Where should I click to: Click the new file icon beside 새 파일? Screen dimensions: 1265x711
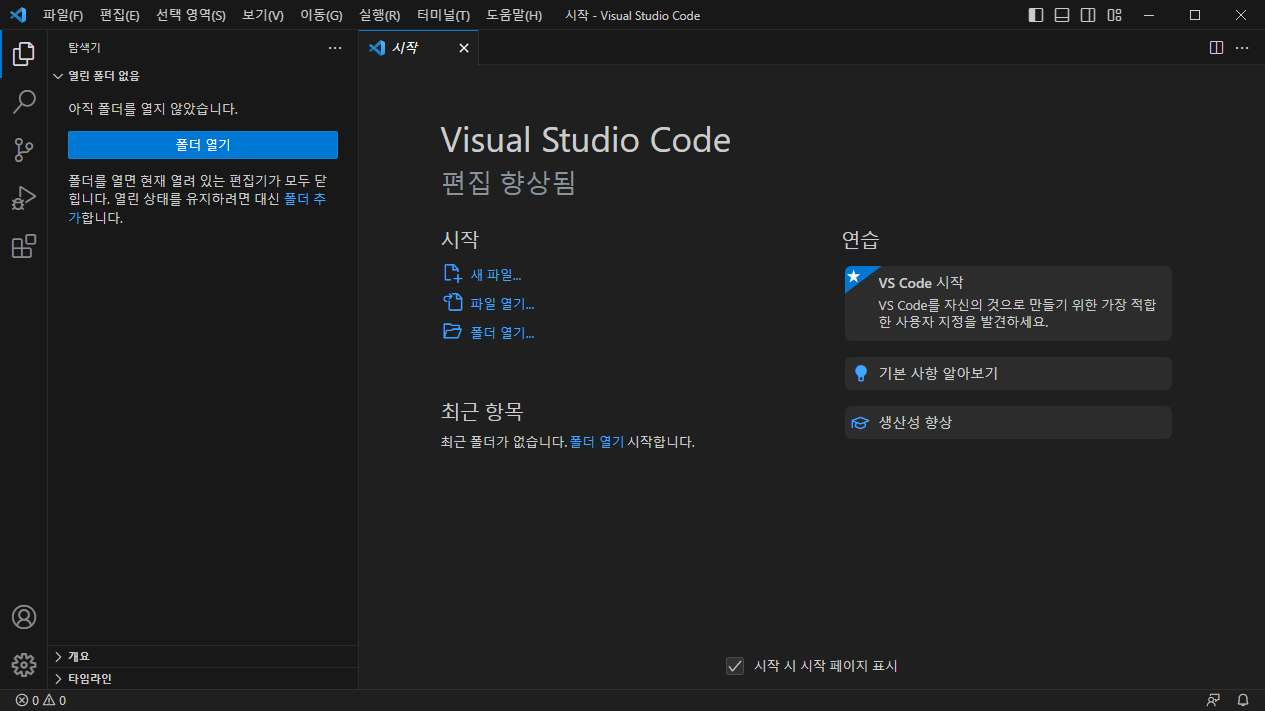[x=452, y=274]
